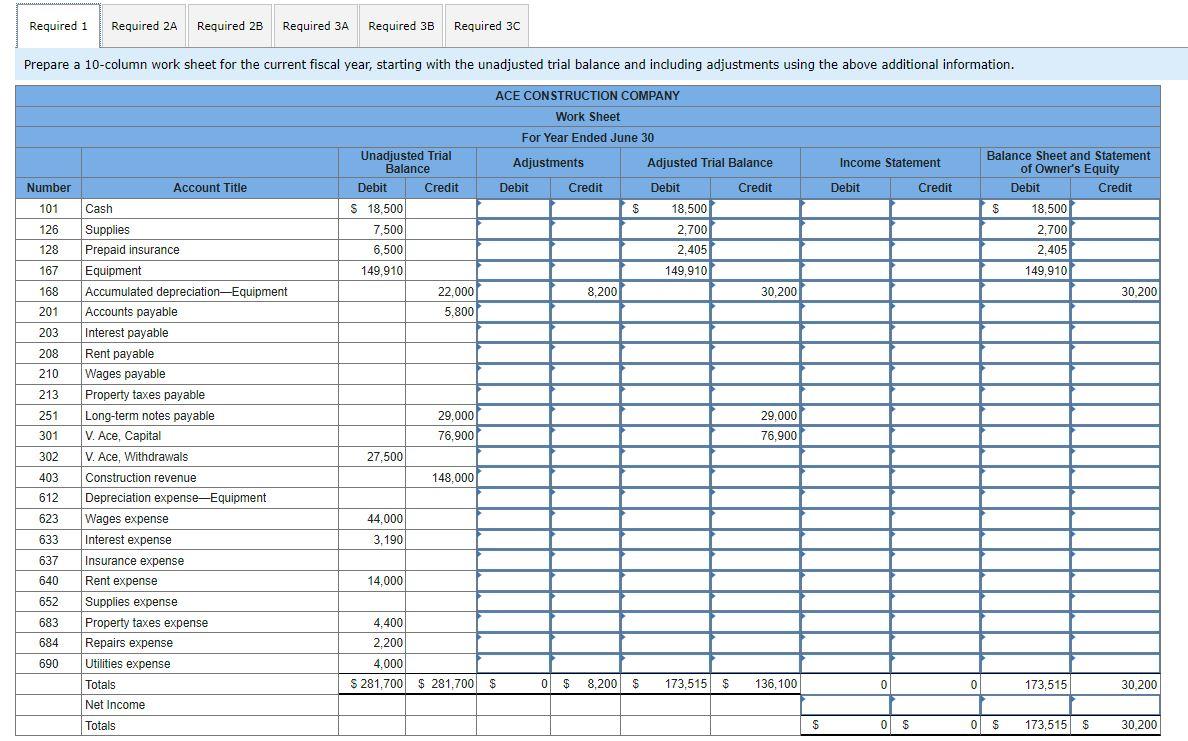The width and height of the screenshot is (1188, 741).
Task: Click the Net Income row's Income Statement Debit cell
Action: tap(844, 705)
